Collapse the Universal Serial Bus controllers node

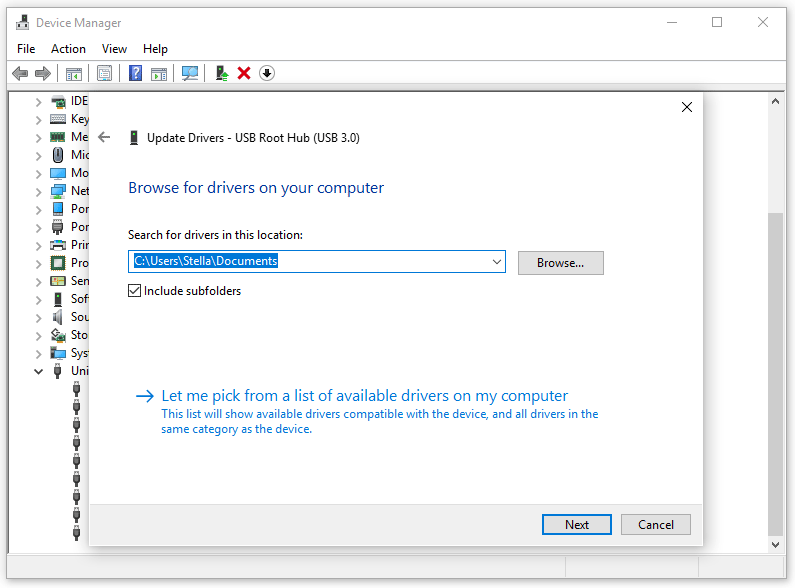click(39, 371)
